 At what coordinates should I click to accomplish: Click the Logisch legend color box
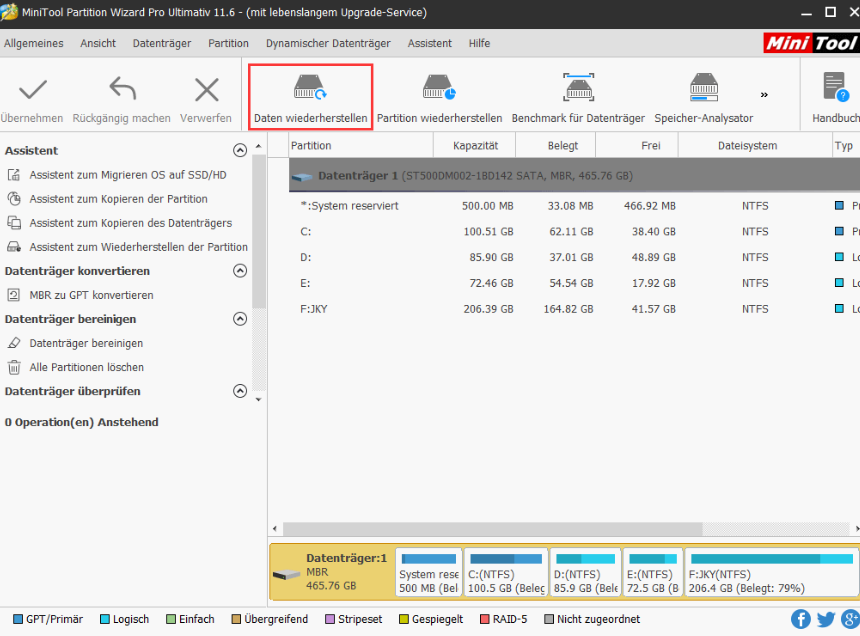(x=105, y=620)
